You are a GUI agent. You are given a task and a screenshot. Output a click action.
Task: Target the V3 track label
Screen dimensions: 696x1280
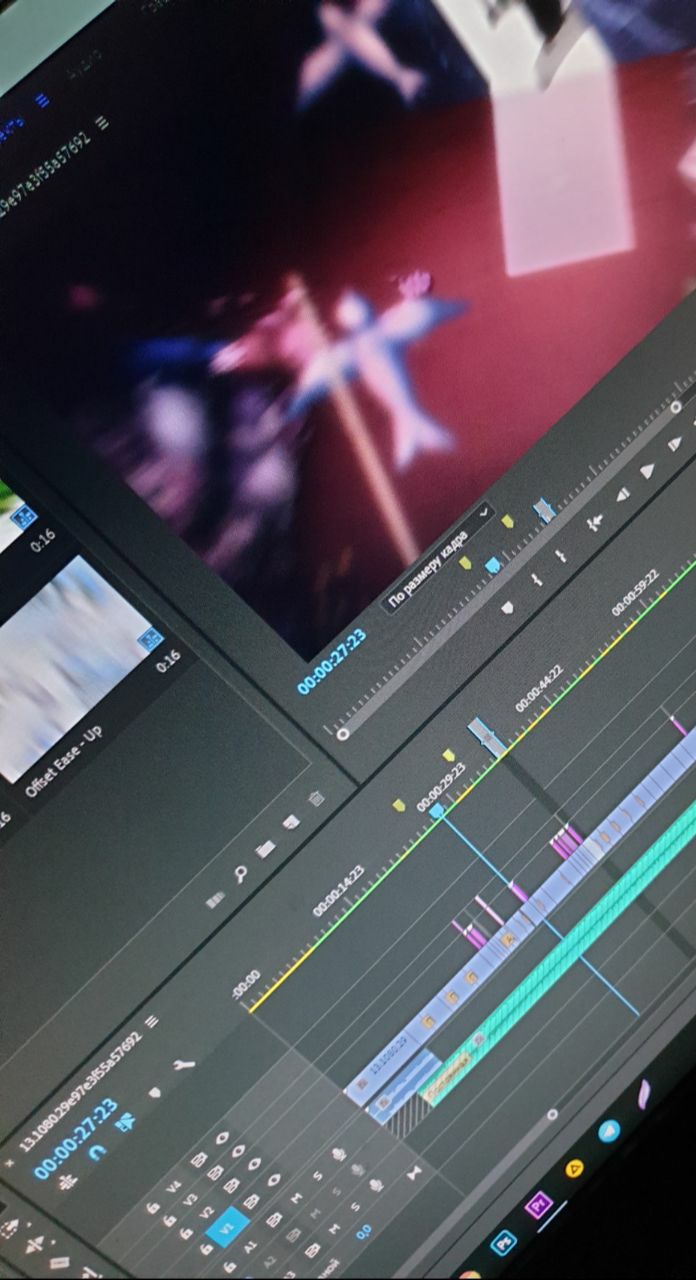click(190, 1201)
